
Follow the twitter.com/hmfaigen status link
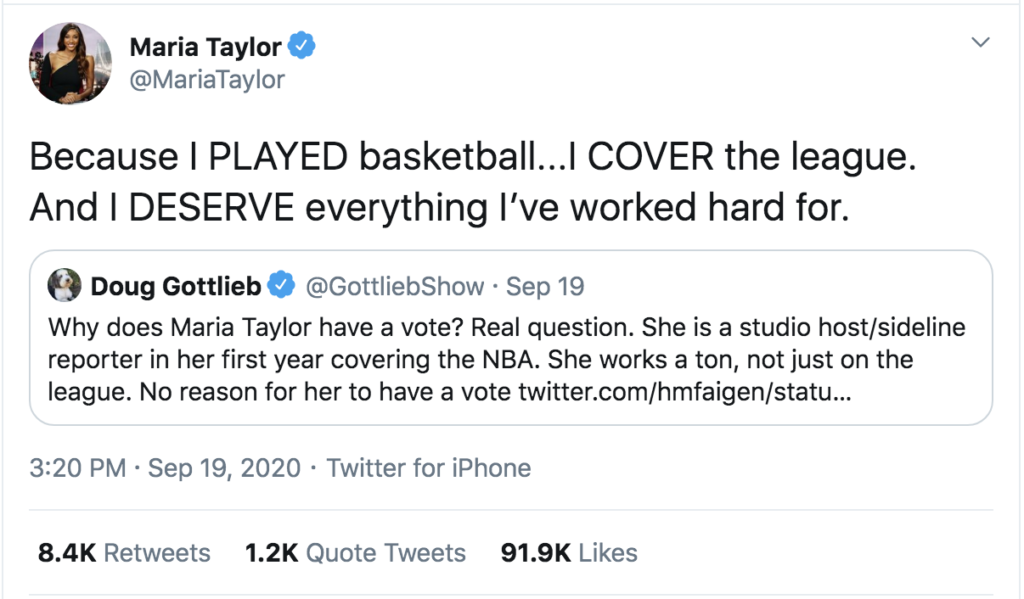684,391
